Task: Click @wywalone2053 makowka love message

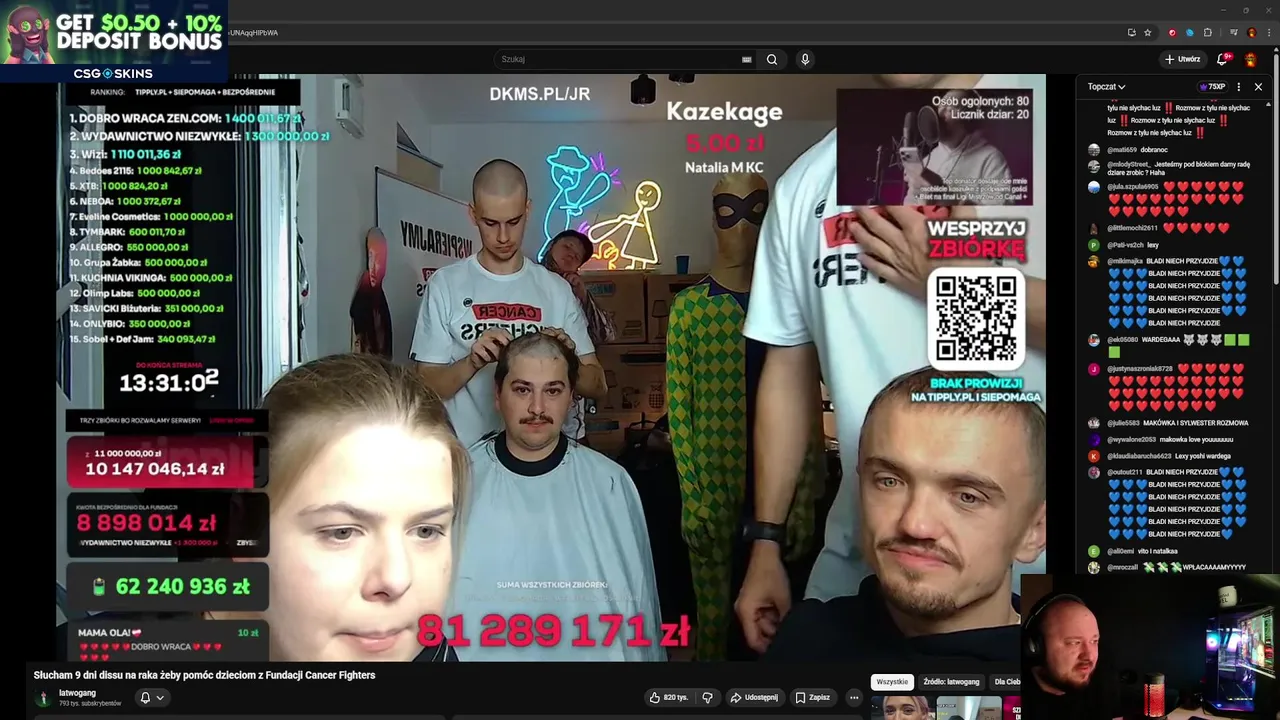Action: click(x=1170, y=439)
